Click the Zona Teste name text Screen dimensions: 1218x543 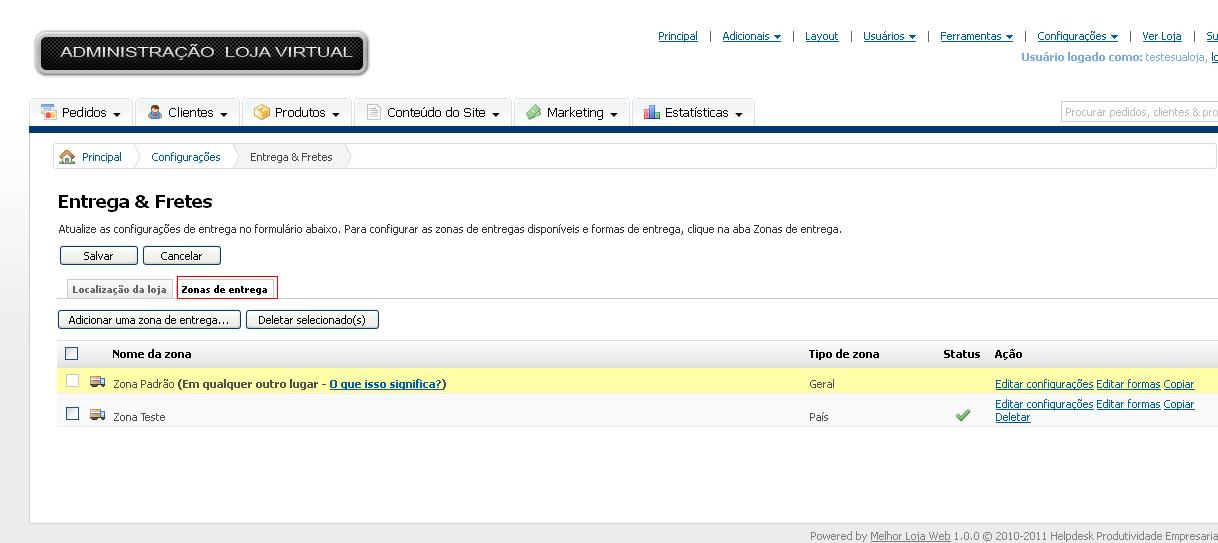pyautogui.click(x=139, y=417)
